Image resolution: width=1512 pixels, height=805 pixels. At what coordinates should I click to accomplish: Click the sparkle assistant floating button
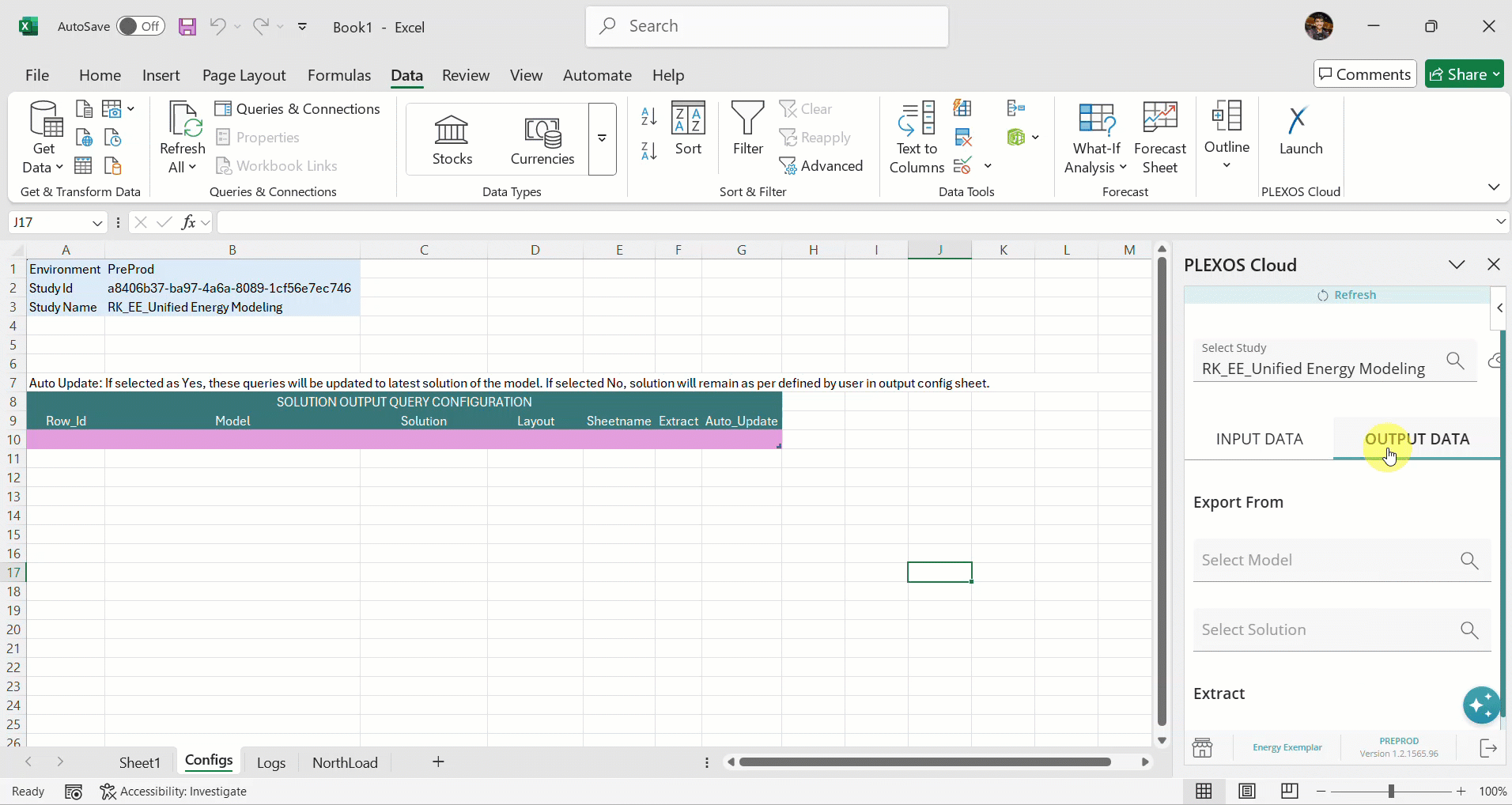[x=1481, y=705]
